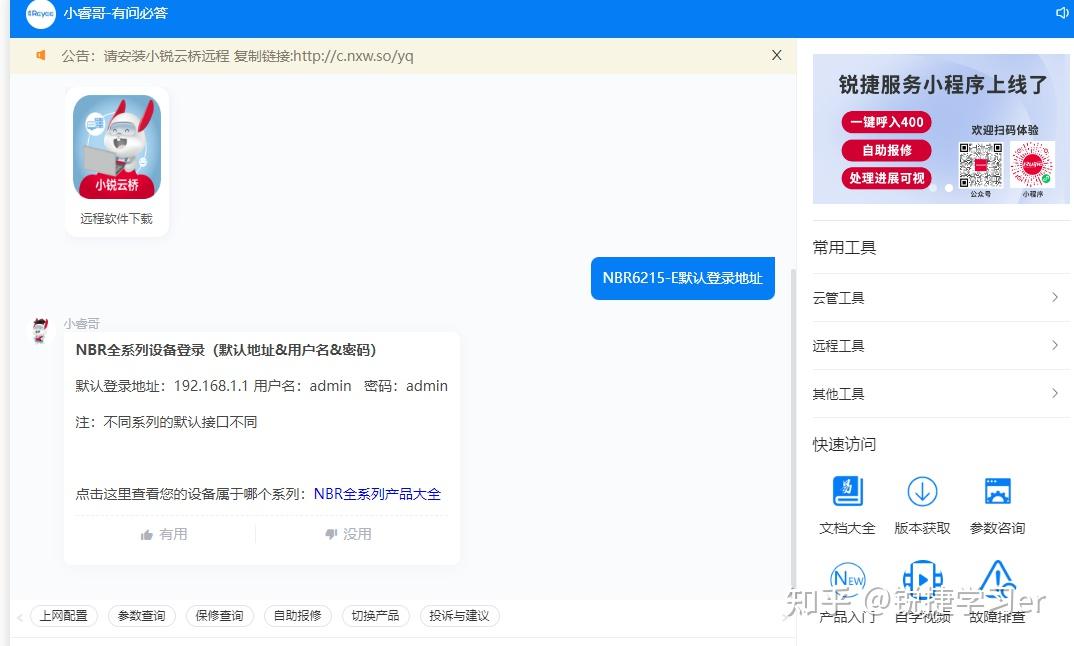Toggle the sound speaker icon in header
The width and height of the screenshot is (1074, 646).
1062,12
